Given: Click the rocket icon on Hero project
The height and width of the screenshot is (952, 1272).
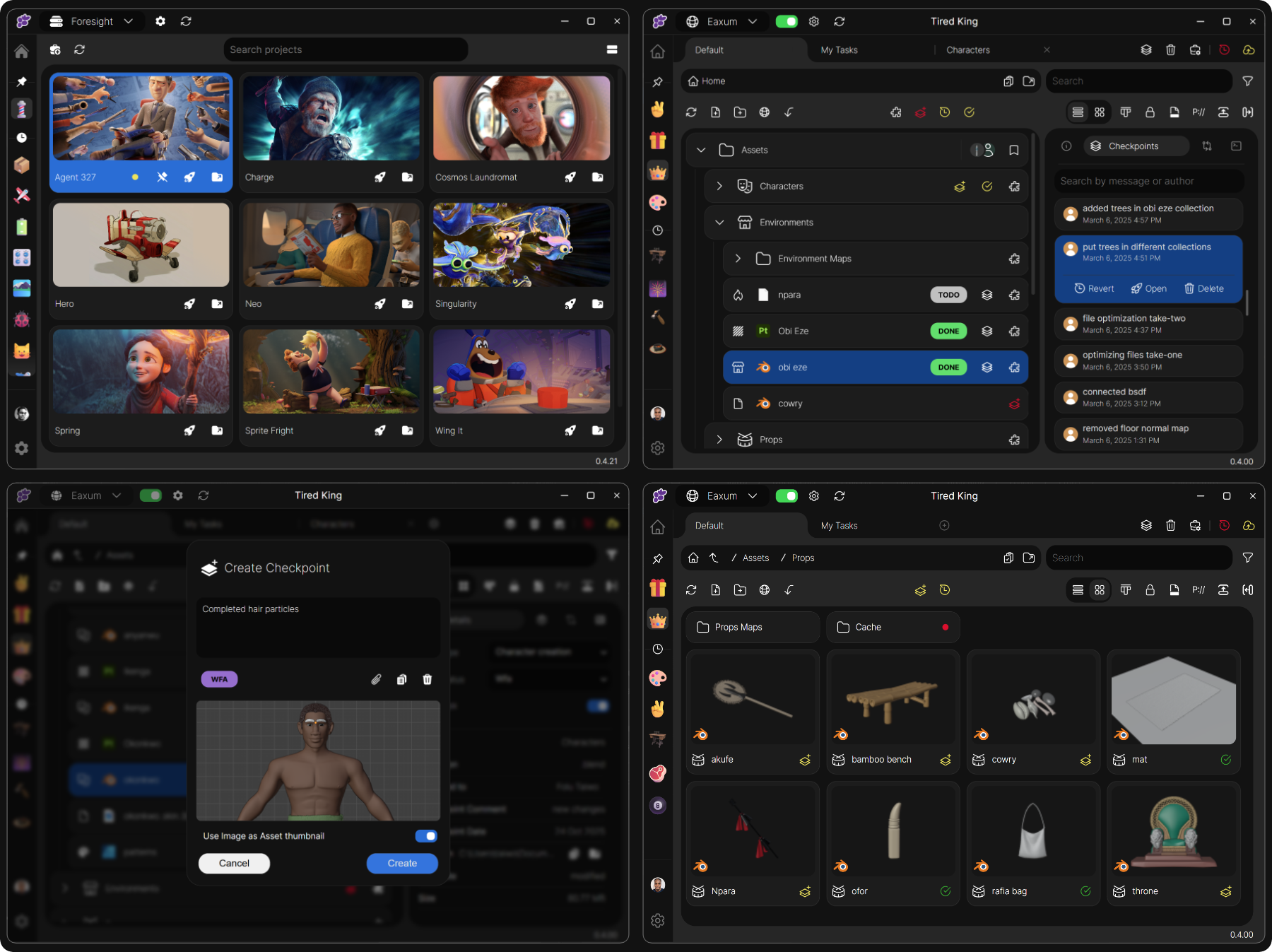Looking at the screenshot, I should click(189, 304).
